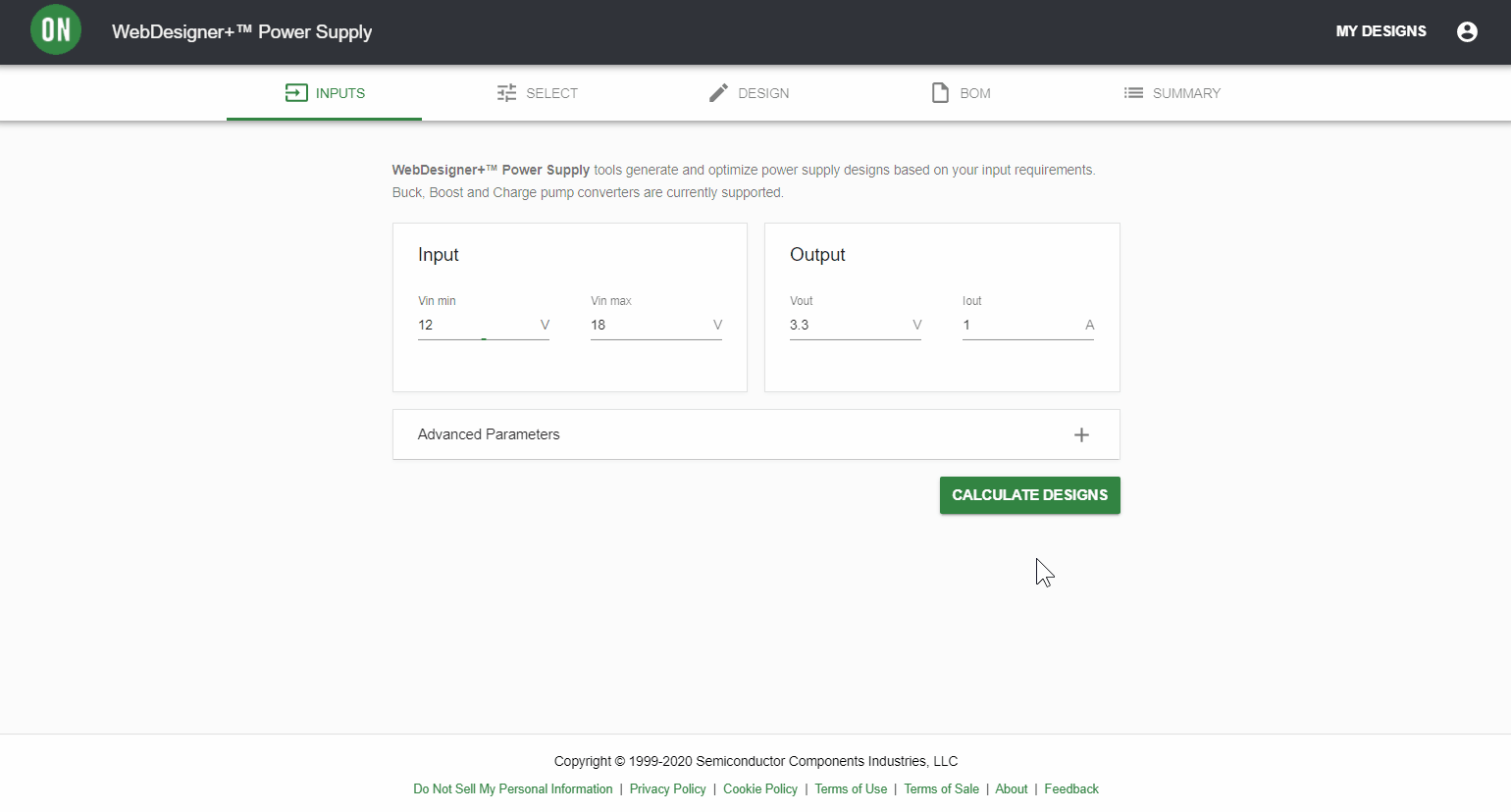Click the Inputs arrow-box icon

(296, 93)
